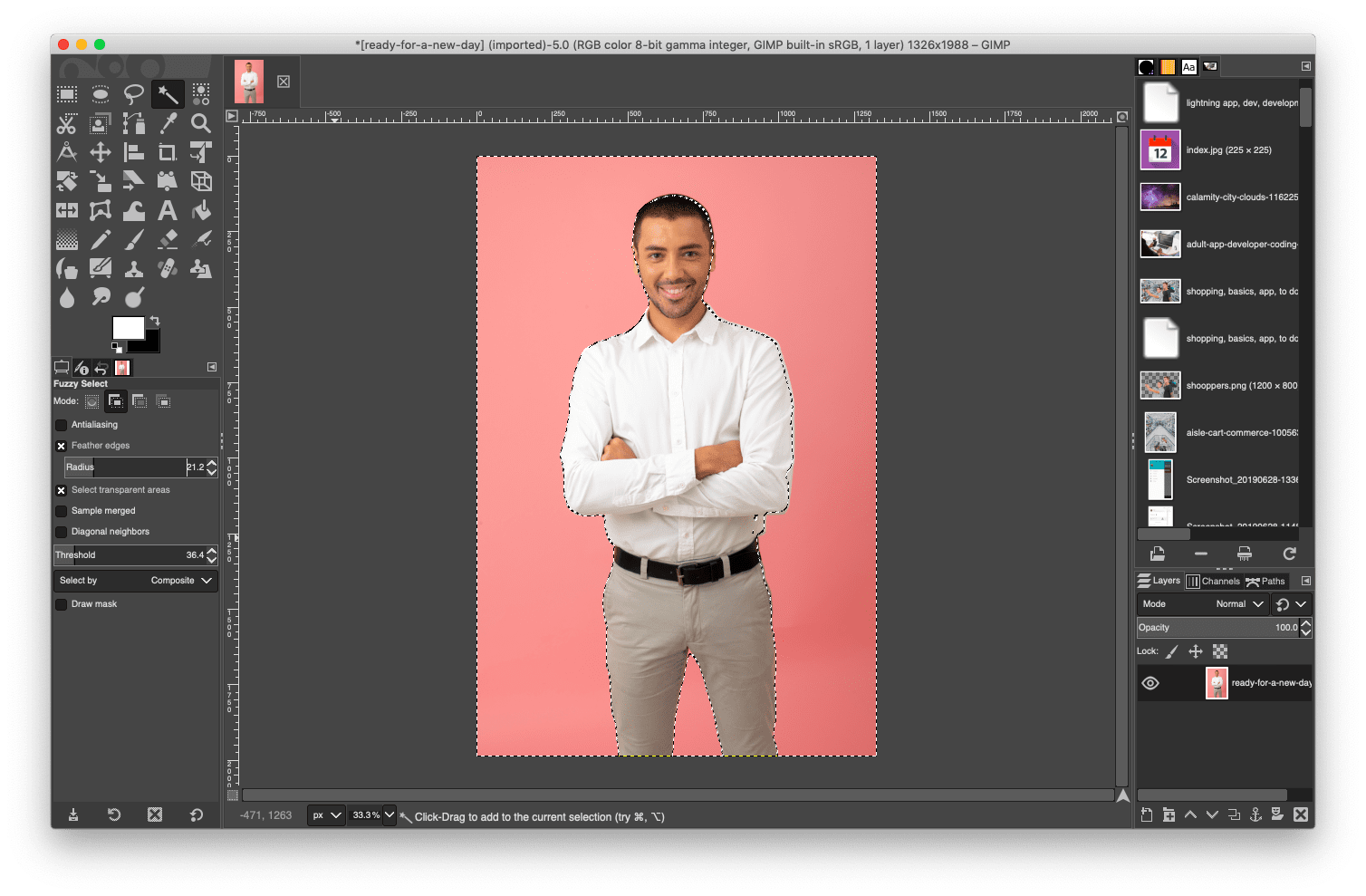Open the Device Status tab
The height and width of the screenshot is (896, 1366).
82,368
